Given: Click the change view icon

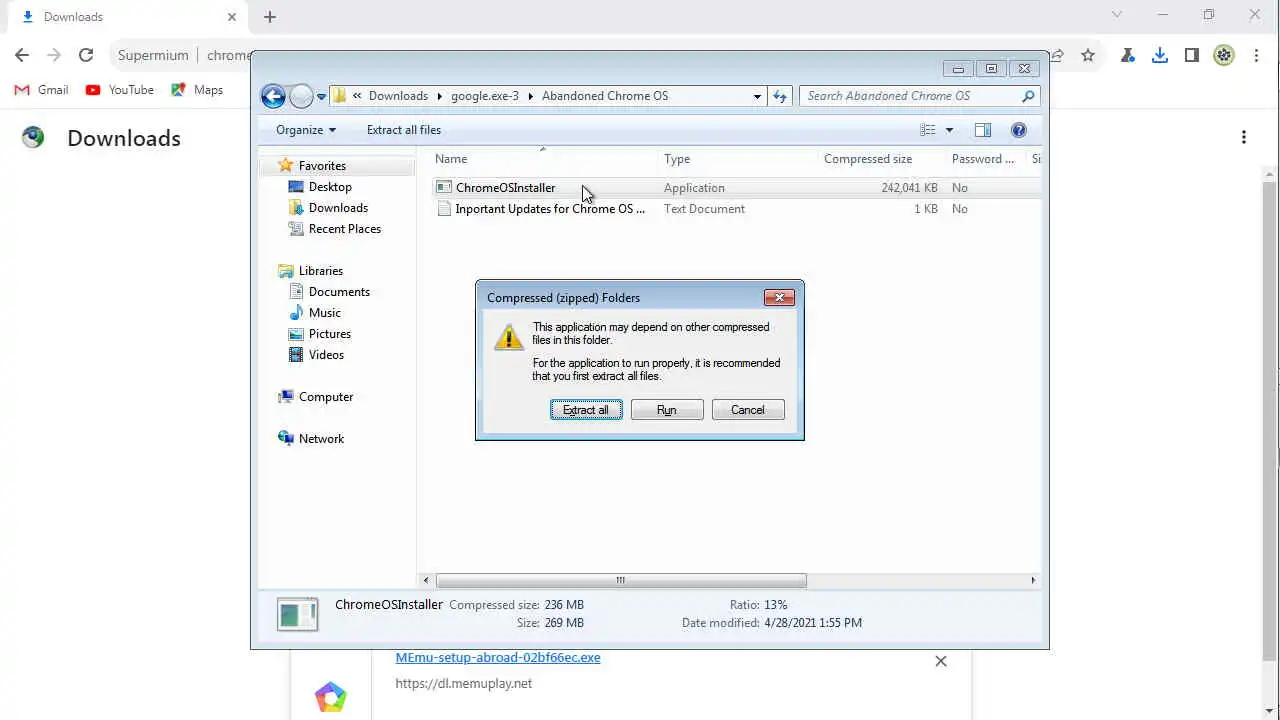Looking at the screenshot, I should coord(928,130).
